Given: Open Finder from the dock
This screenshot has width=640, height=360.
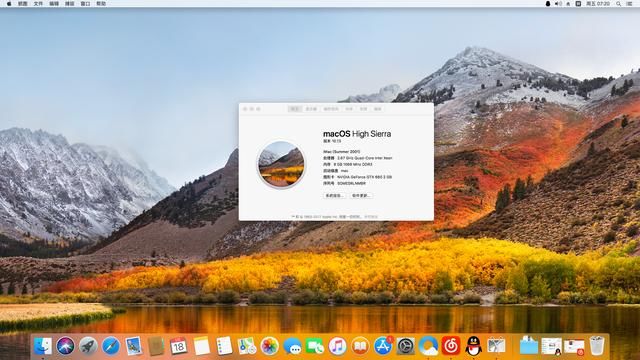Looking at the screenshot, I should (x=43, y=346).
